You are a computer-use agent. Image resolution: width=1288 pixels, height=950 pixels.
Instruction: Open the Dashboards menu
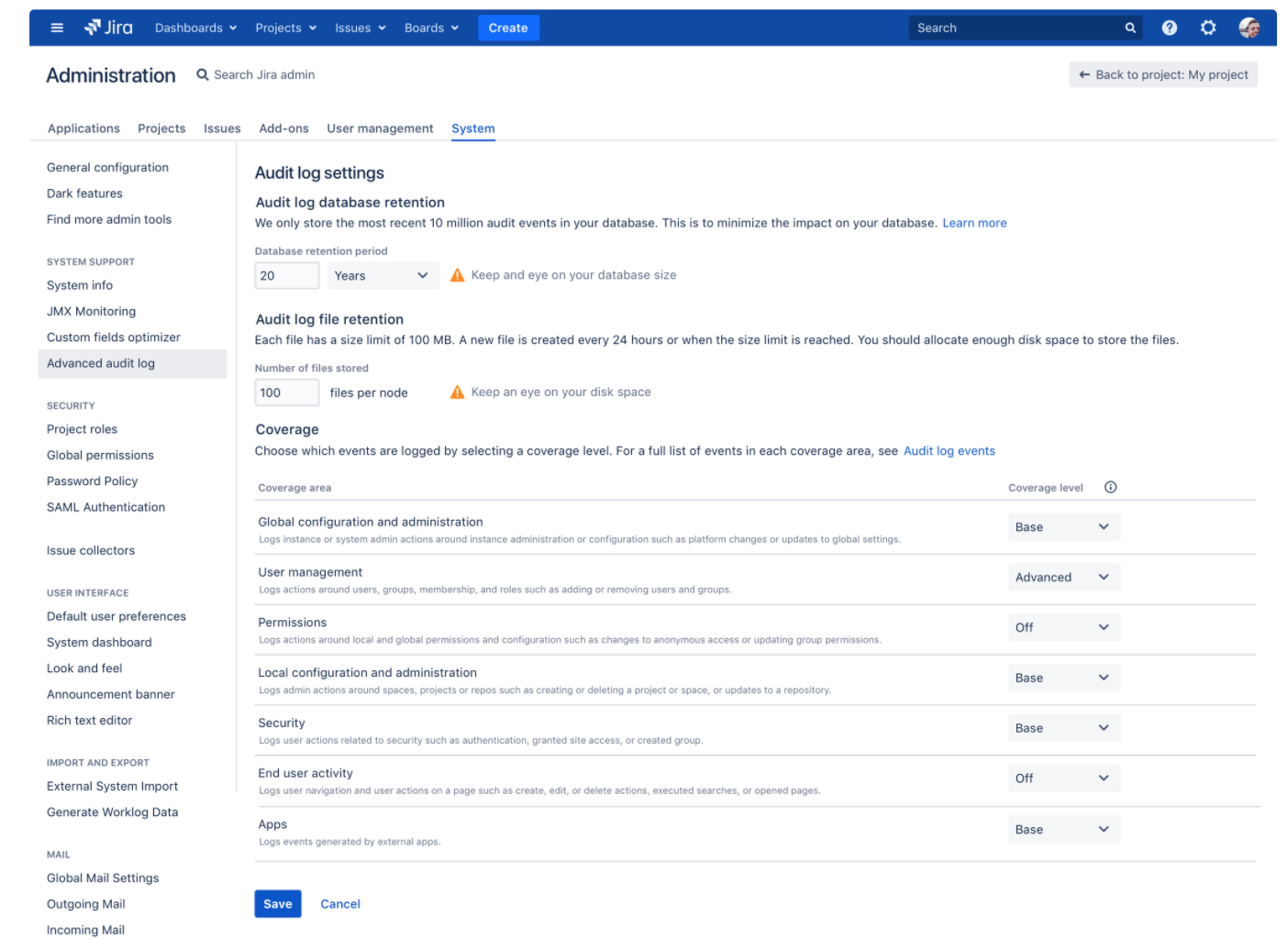(195, 28)
